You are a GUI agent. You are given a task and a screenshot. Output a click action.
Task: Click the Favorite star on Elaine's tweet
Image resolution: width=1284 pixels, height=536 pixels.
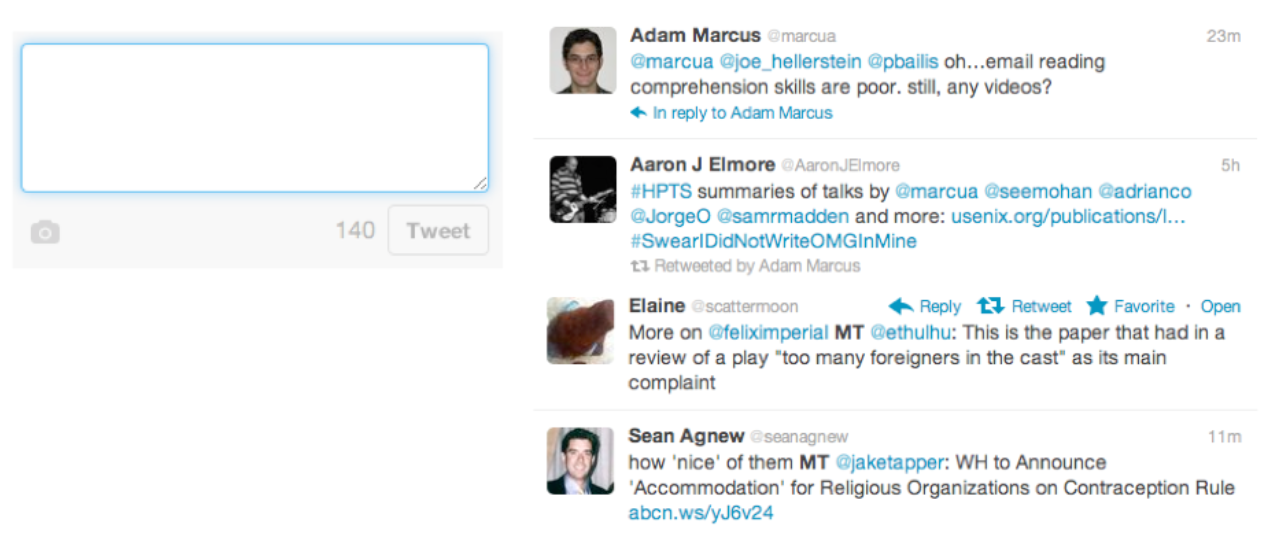click(1097, 306)
